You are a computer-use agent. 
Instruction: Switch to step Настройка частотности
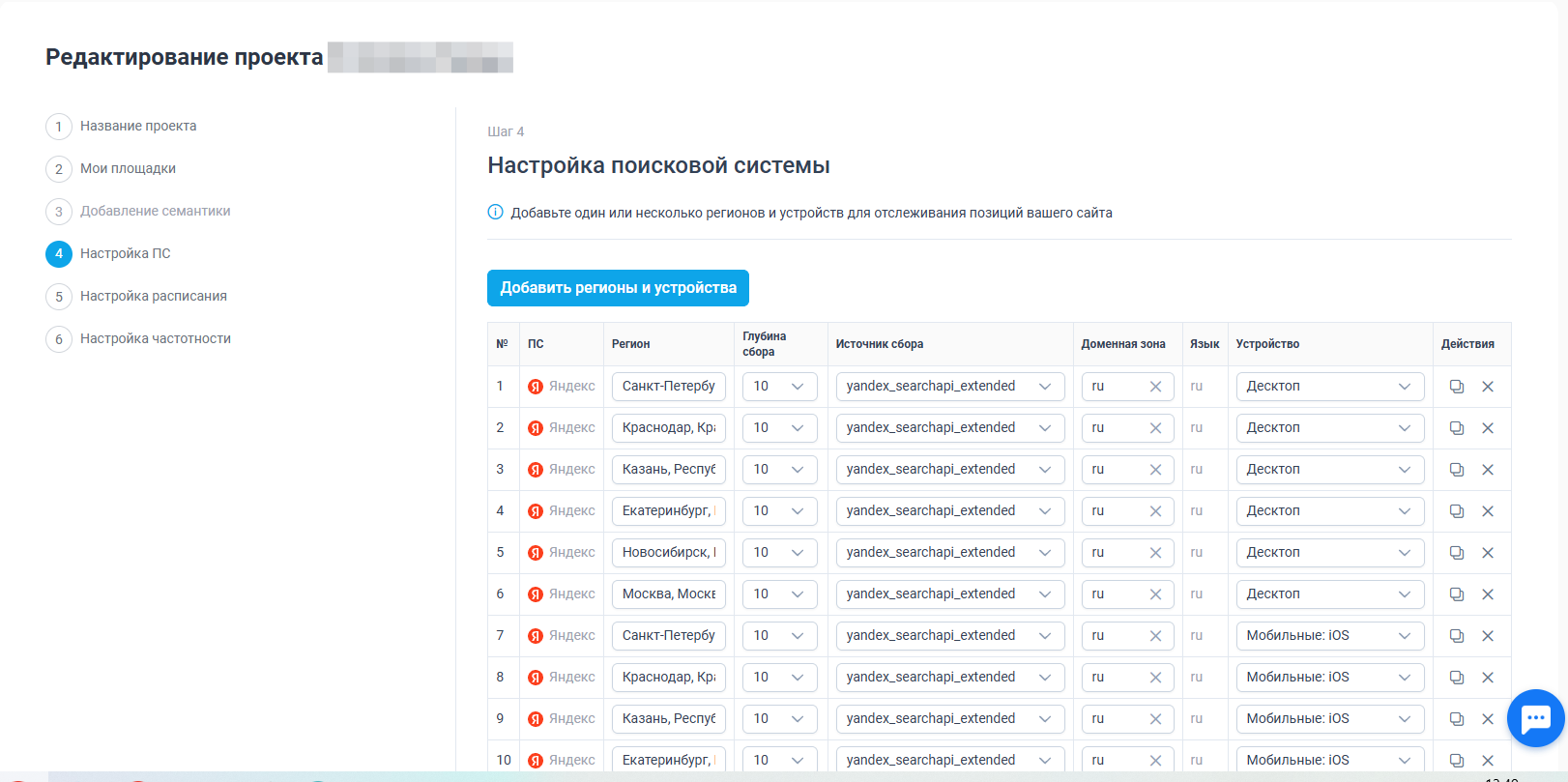tap(156, 338)
